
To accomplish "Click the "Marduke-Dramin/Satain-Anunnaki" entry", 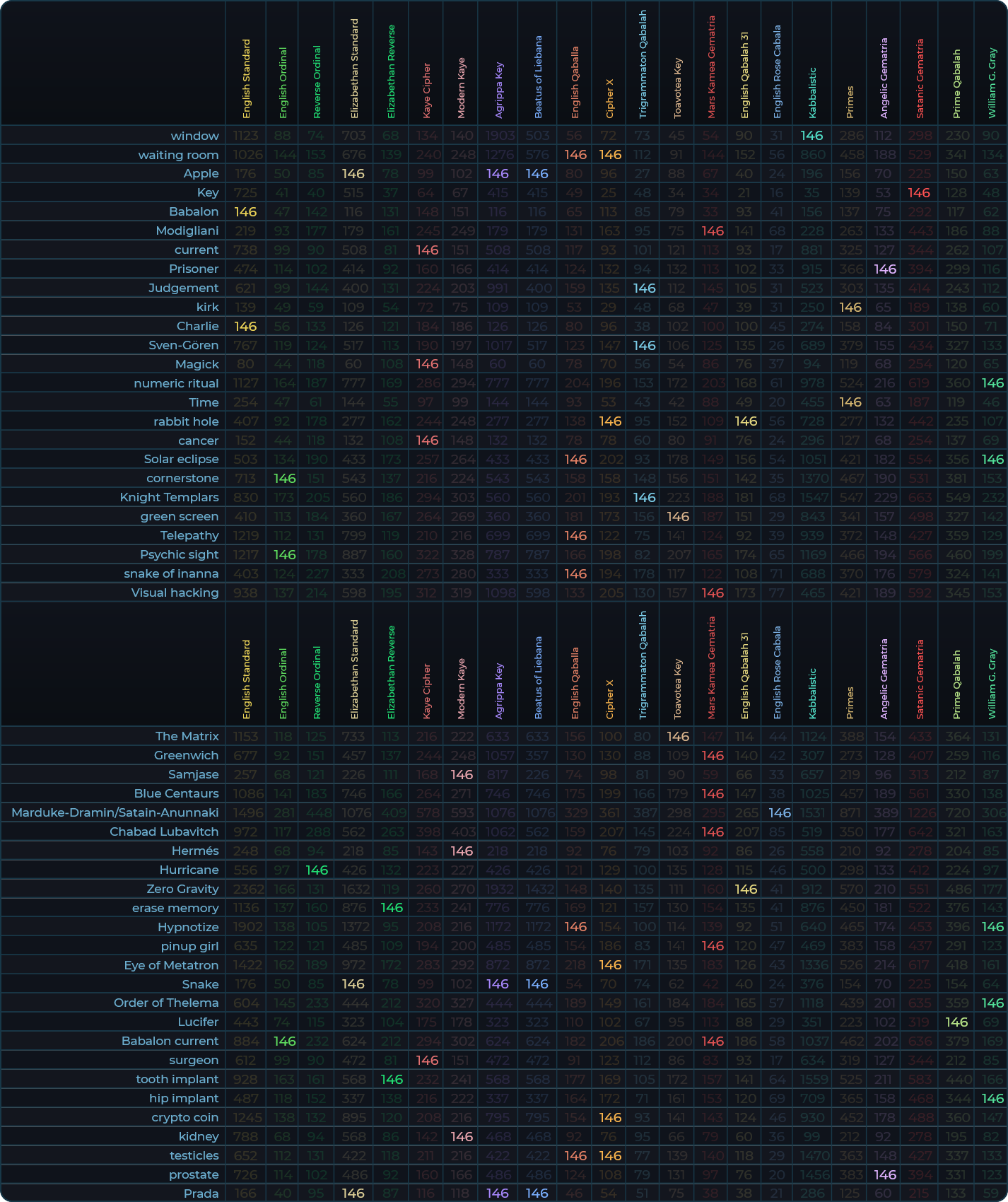I will pos(115,813).
